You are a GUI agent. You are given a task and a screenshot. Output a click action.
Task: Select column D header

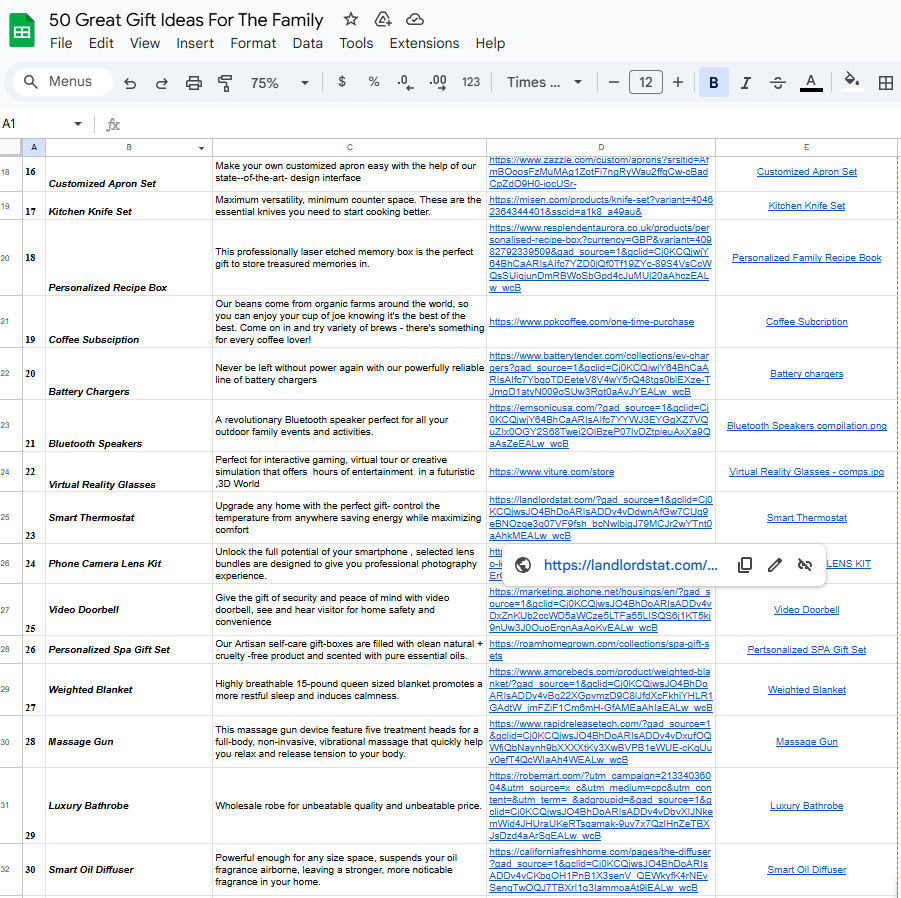point(601,147)
